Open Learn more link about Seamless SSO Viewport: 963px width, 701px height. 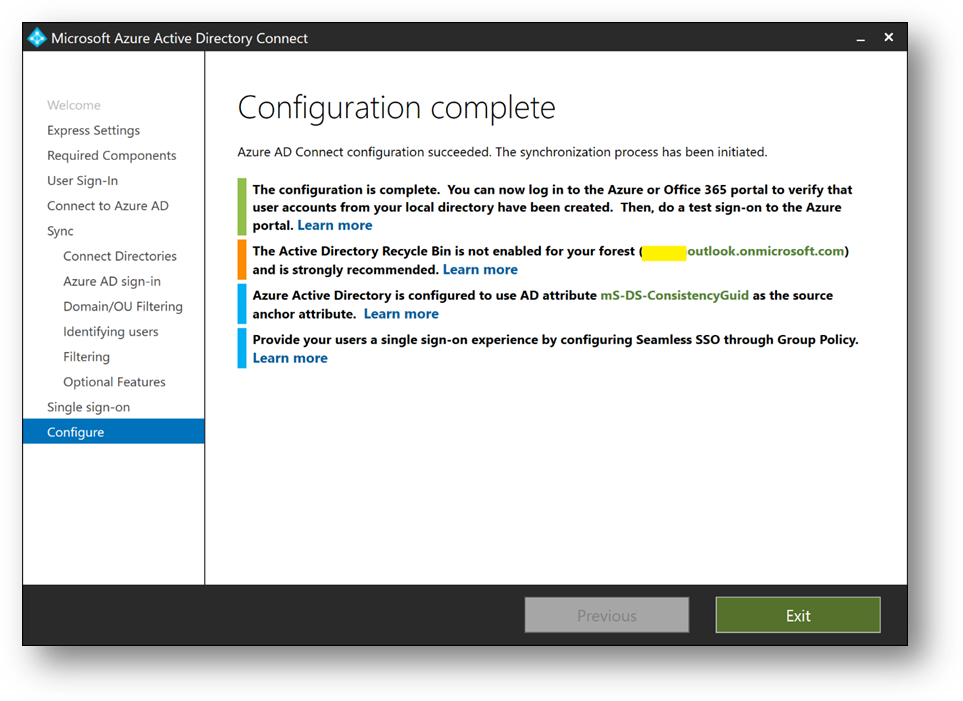click(290, 358)
